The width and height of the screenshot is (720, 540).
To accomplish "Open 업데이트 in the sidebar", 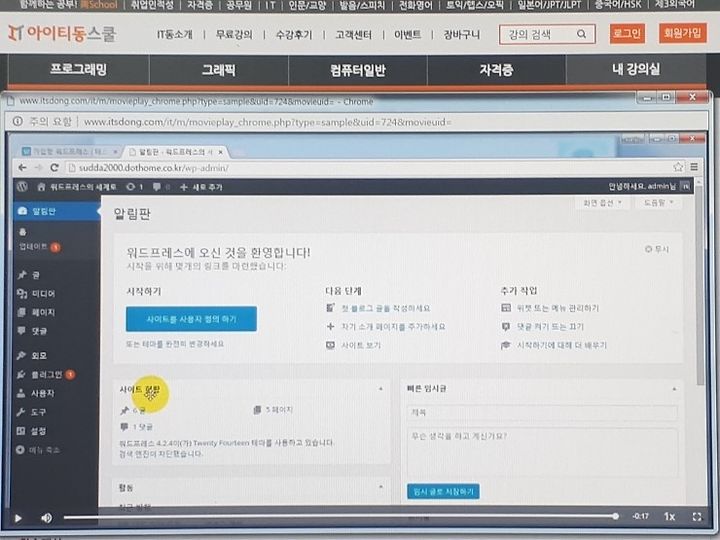I will pyautogui.click(x=39, y=247).
